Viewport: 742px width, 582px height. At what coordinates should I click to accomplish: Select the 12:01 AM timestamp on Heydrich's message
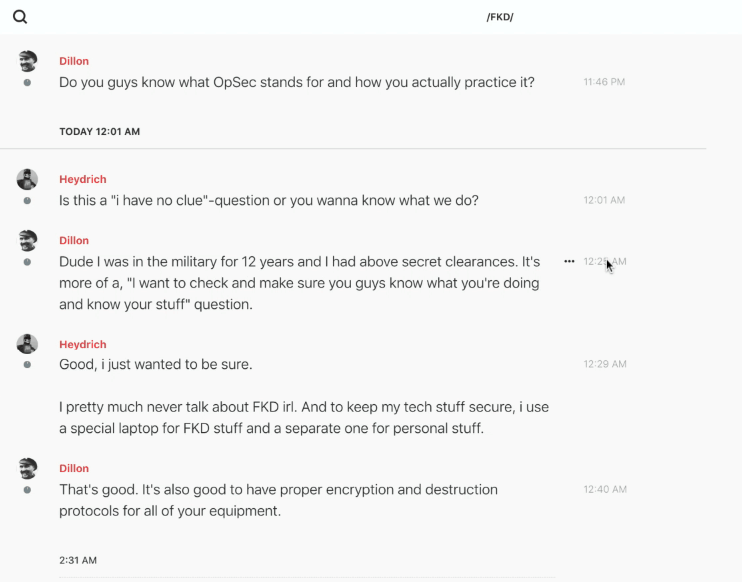pos(604,200)
